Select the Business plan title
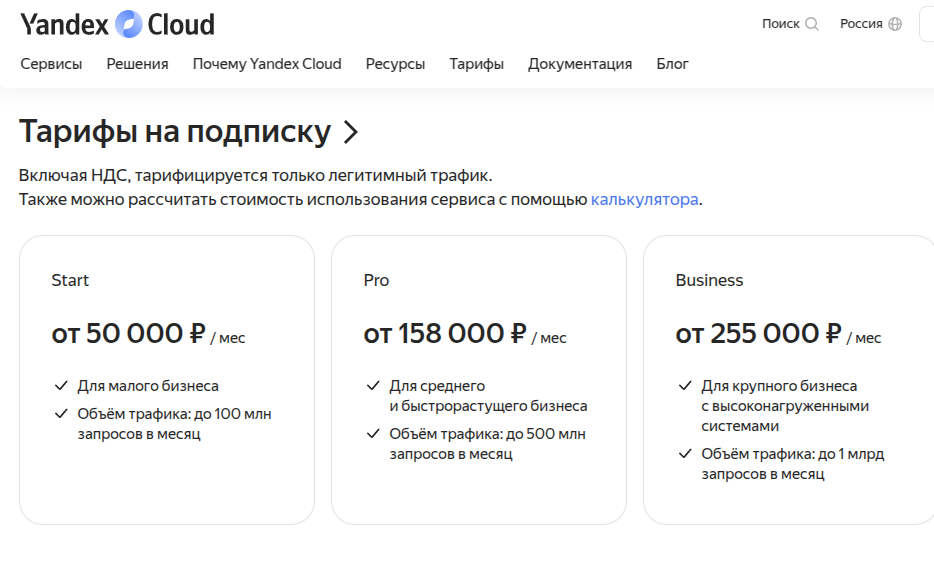 [709, 280]
